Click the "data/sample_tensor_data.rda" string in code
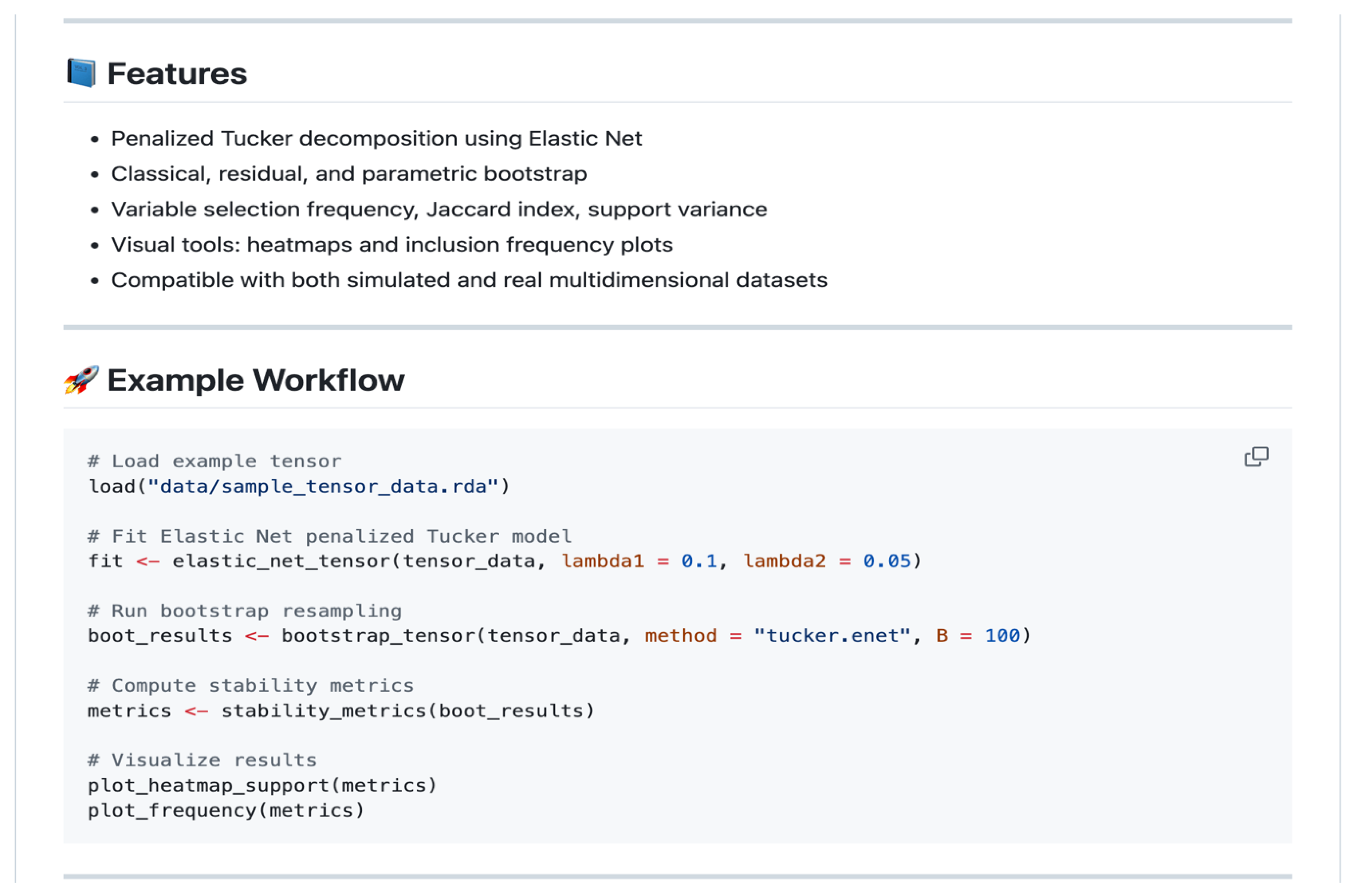 (324, 486)
